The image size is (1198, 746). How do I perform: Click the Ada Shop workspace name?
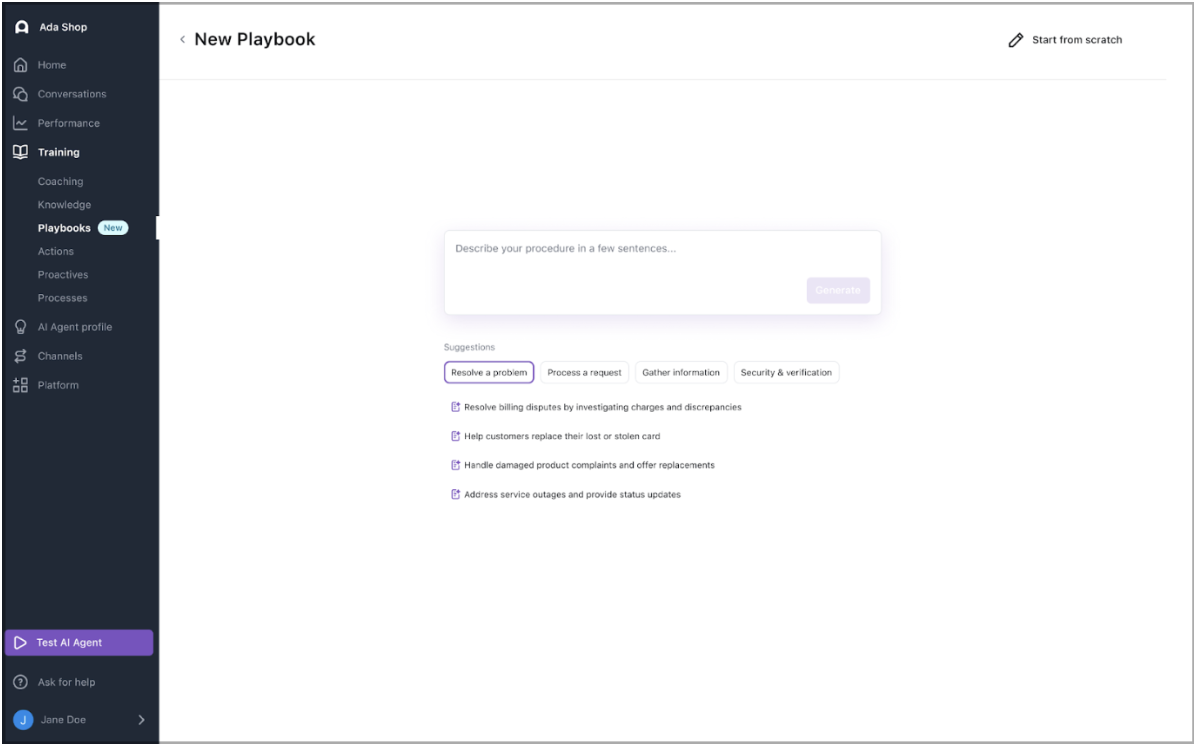click(63, 27)
